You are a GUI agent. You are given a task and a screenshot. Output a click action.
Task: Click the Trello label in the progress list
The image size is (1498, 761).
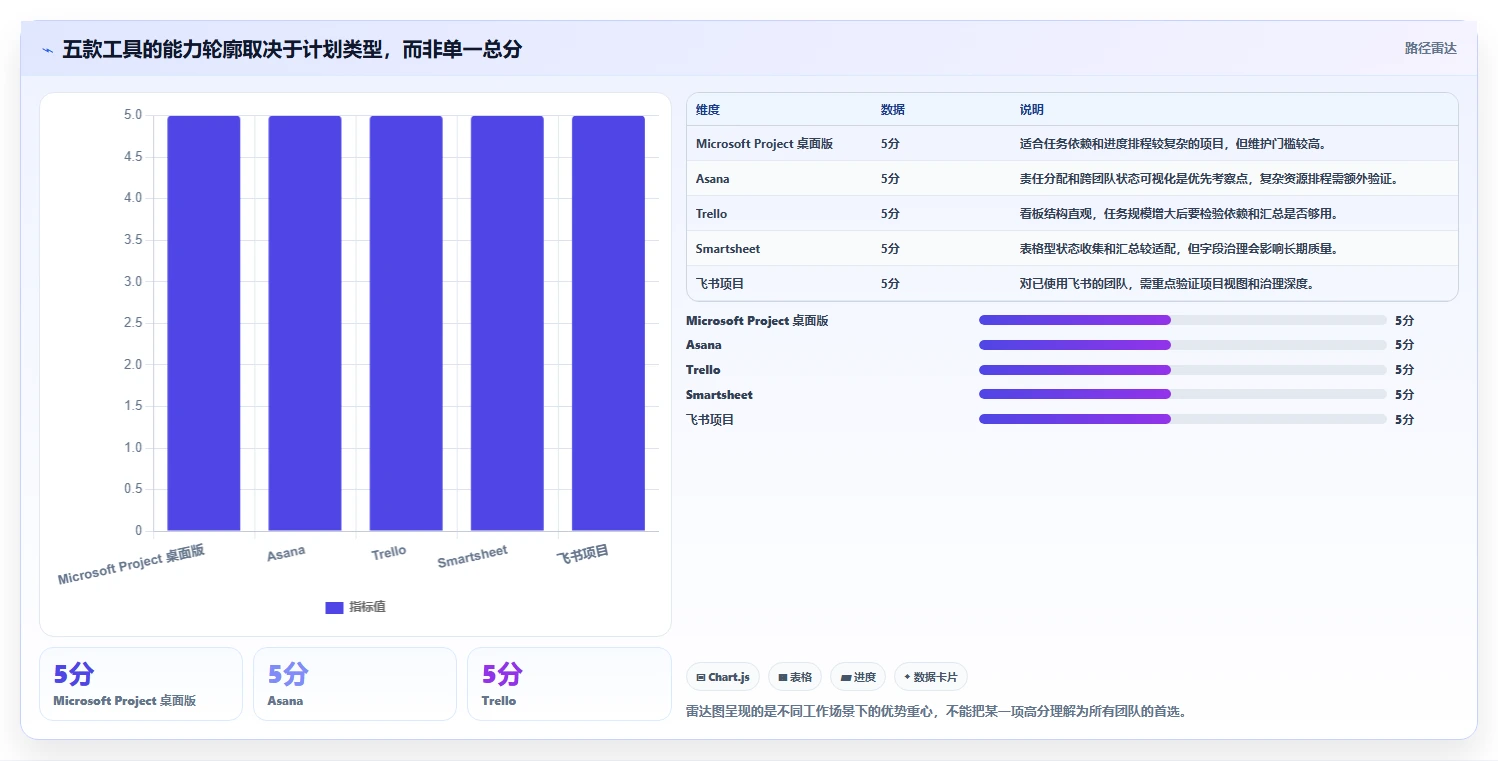tap(703, 370)
